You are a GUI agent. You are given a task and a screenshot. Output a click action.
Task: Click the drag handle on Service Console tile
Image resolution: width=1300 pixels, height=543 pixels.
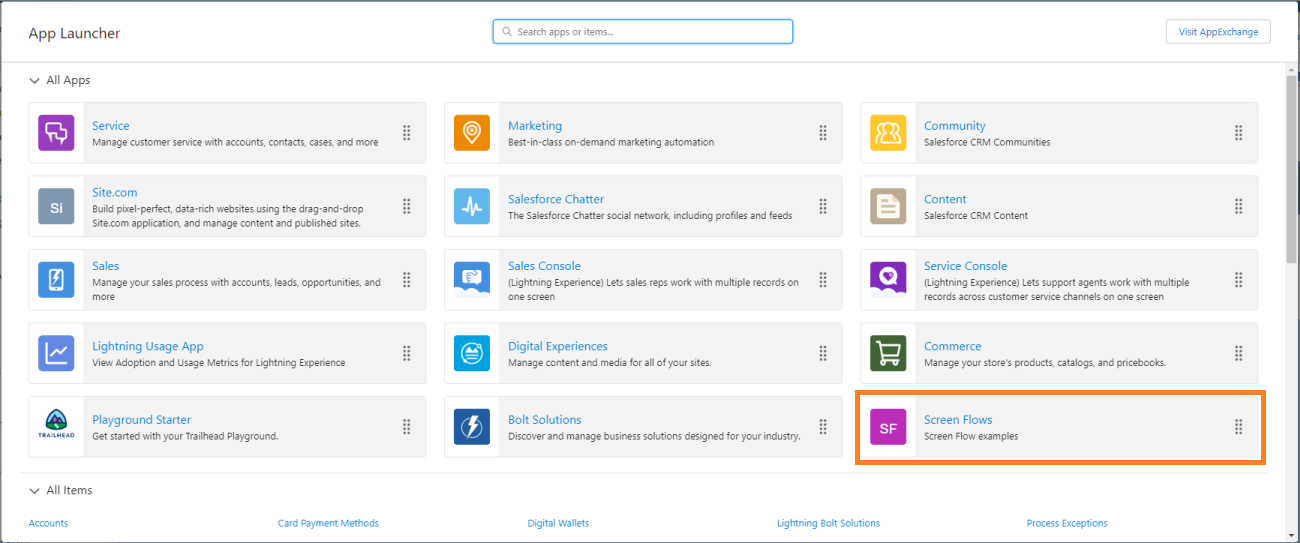(x=1239, y=280)
